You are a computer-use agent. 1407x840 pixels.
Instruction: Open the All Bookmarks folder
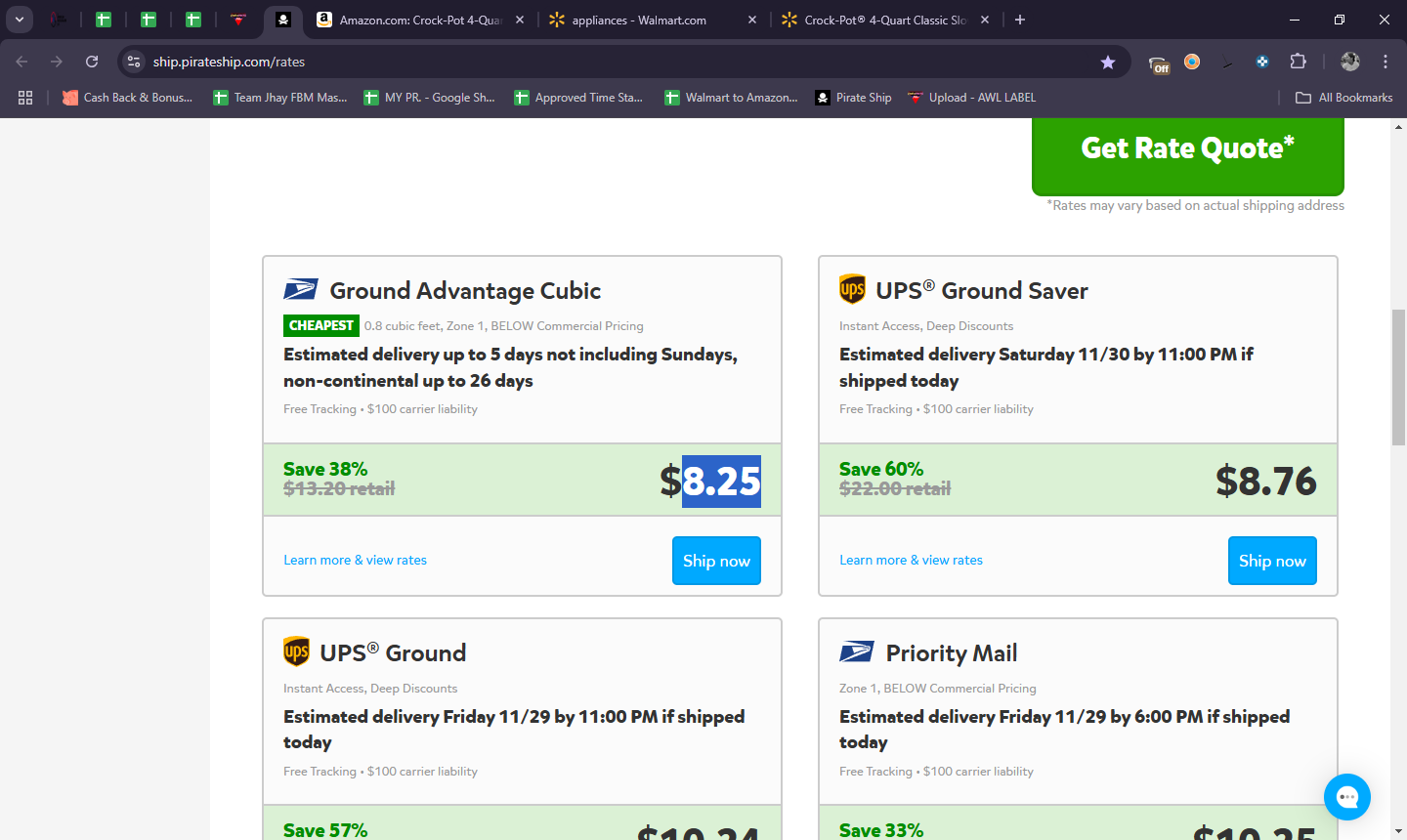[x=1343, y=98]
